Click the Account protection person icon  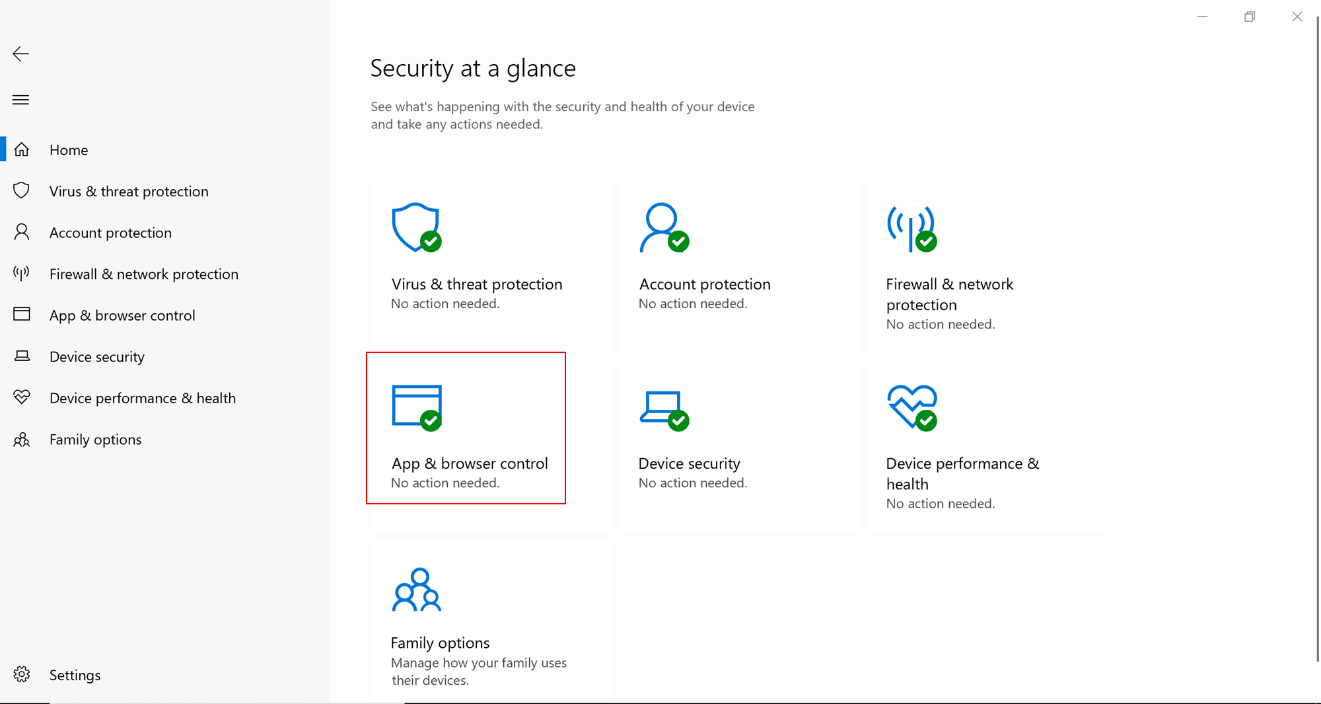point(663,227)
